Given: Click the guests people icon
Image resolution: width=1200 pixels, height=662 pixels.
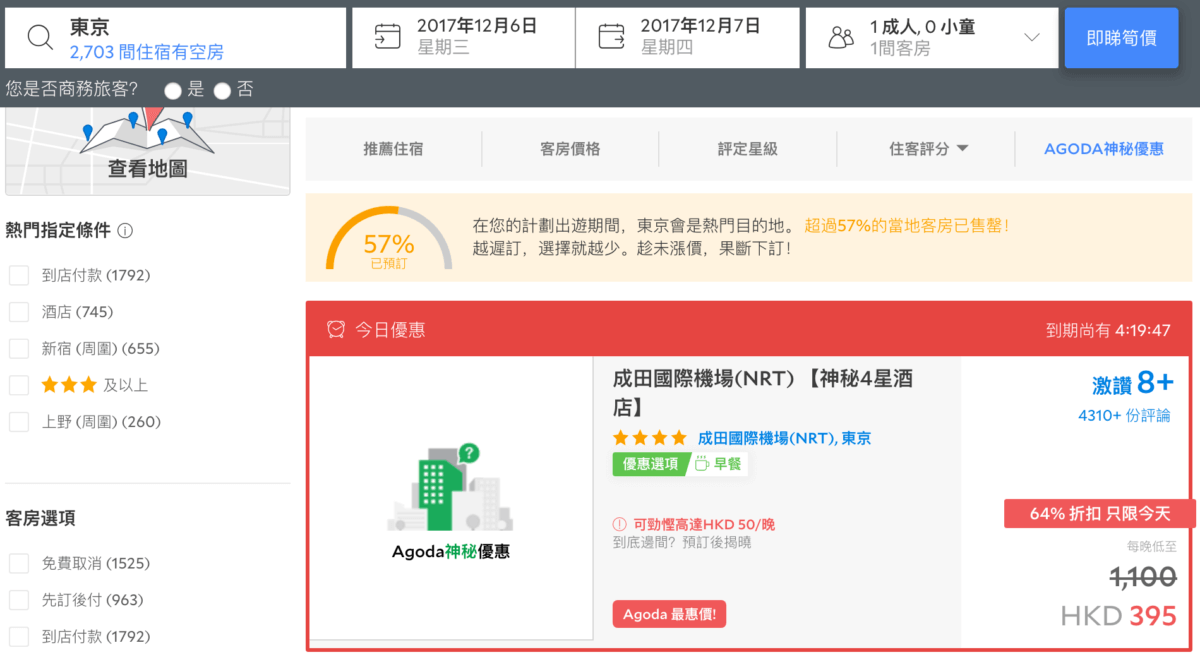Looking at the screenshot, I should coord(842,38).
